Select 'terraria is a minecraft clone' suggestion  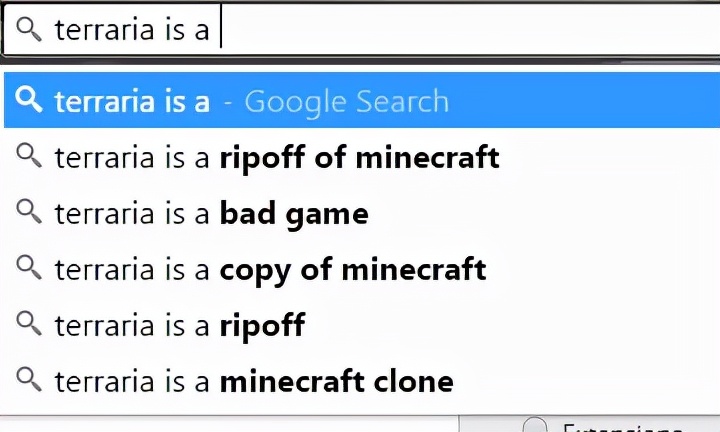254,381
